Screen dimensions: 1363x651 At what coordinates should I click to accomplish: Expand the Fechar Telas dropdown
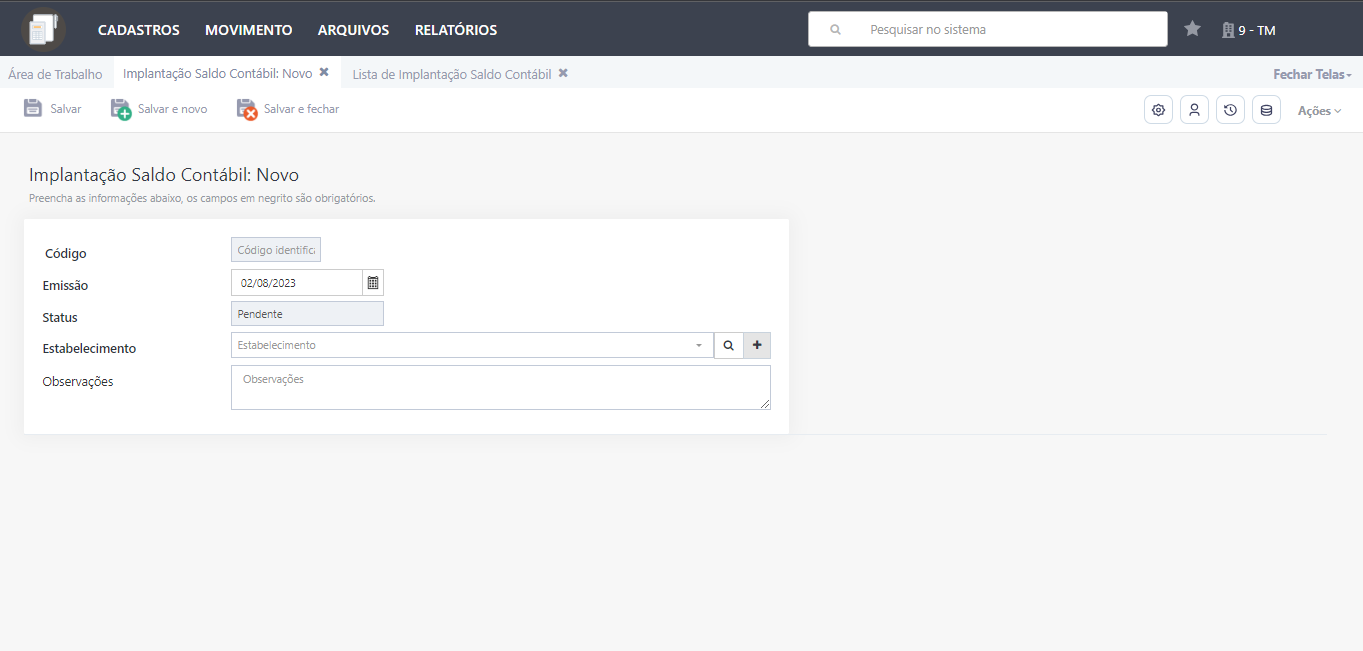click(x=1312, y=74)
